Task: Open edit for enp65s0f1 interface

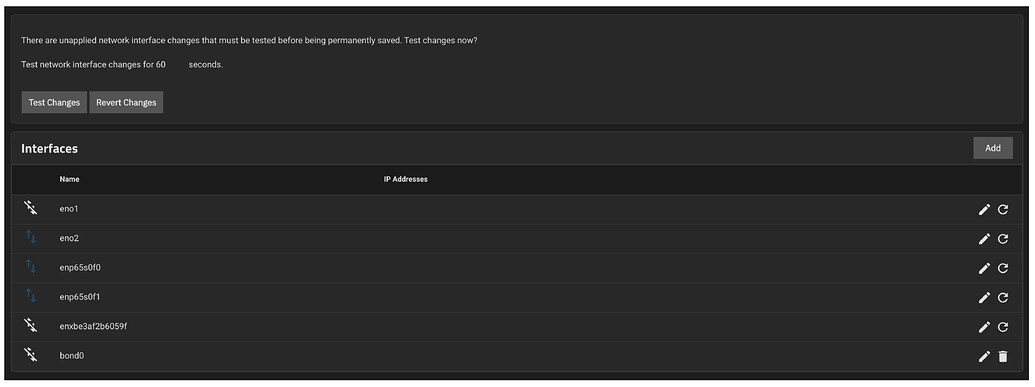Action: tap(984, 298)
